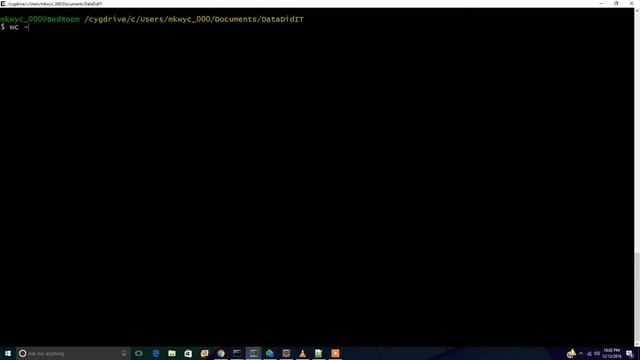Open File Explorer from taskbar
Screen dimensions: 640x360
pyautogui.click(x=172, y=353)
